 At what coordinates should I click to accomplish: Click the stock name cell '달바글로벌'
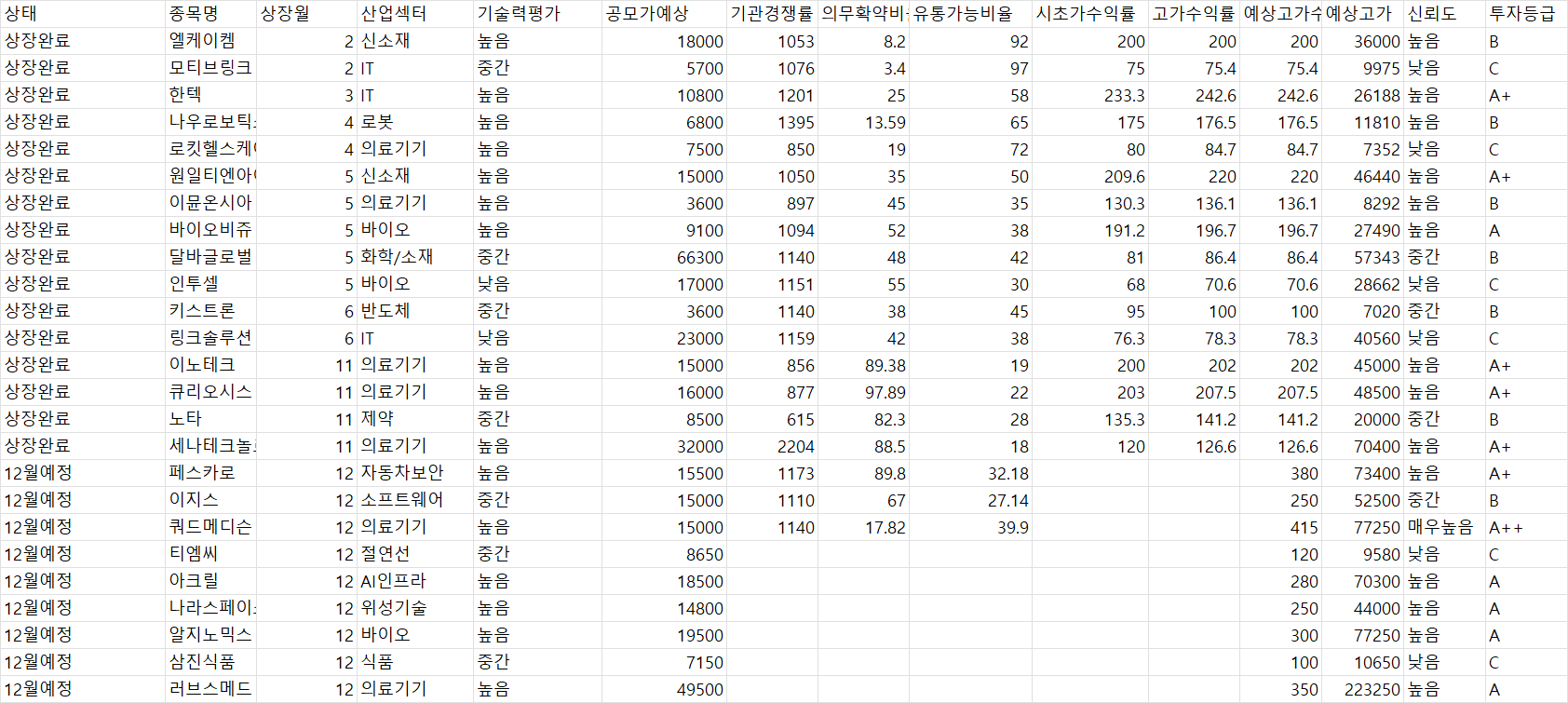click(210, 257)
